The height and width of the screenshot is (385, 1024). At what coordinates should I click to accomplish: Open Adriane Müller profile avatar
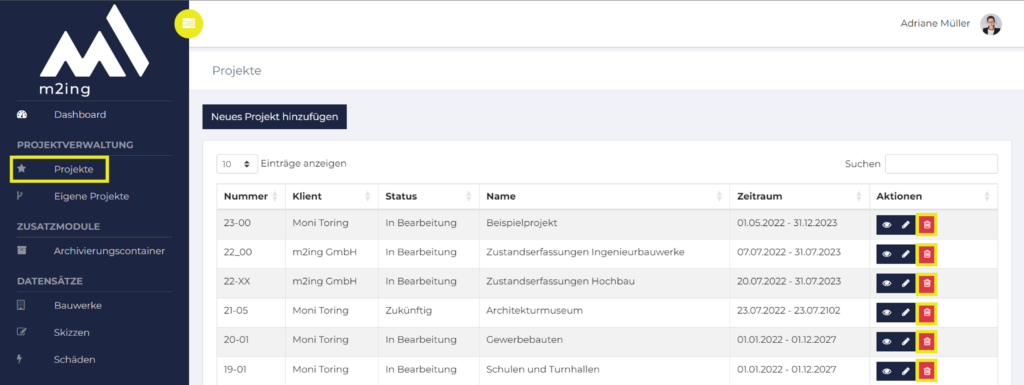coord(991,24)
